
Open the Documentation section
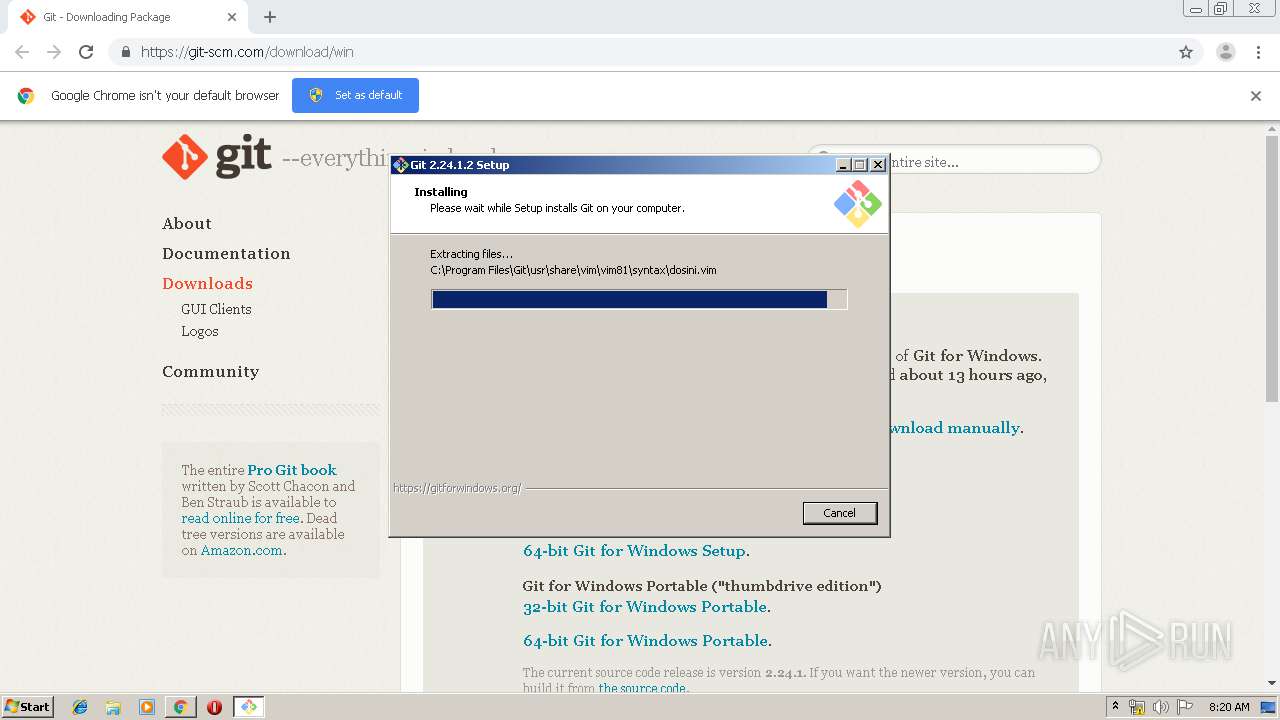(x=226, y=254)
